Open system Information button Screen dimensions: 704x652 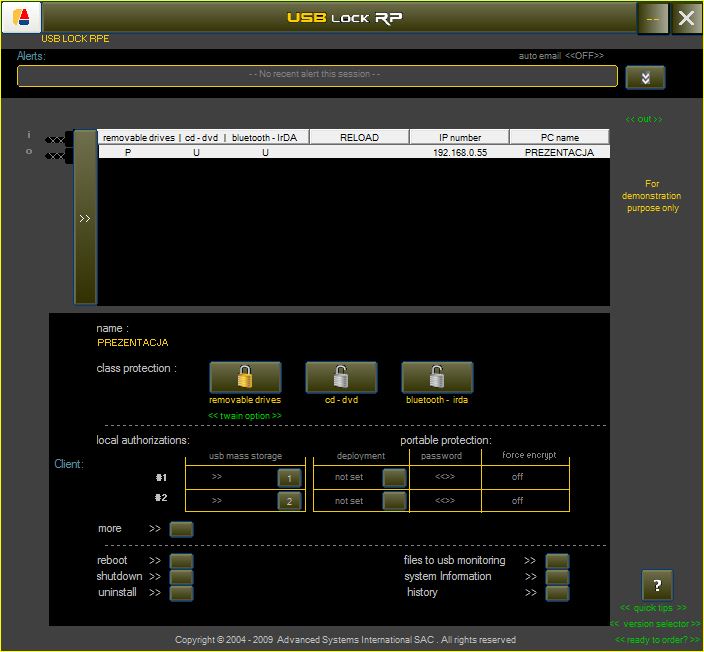557,577
